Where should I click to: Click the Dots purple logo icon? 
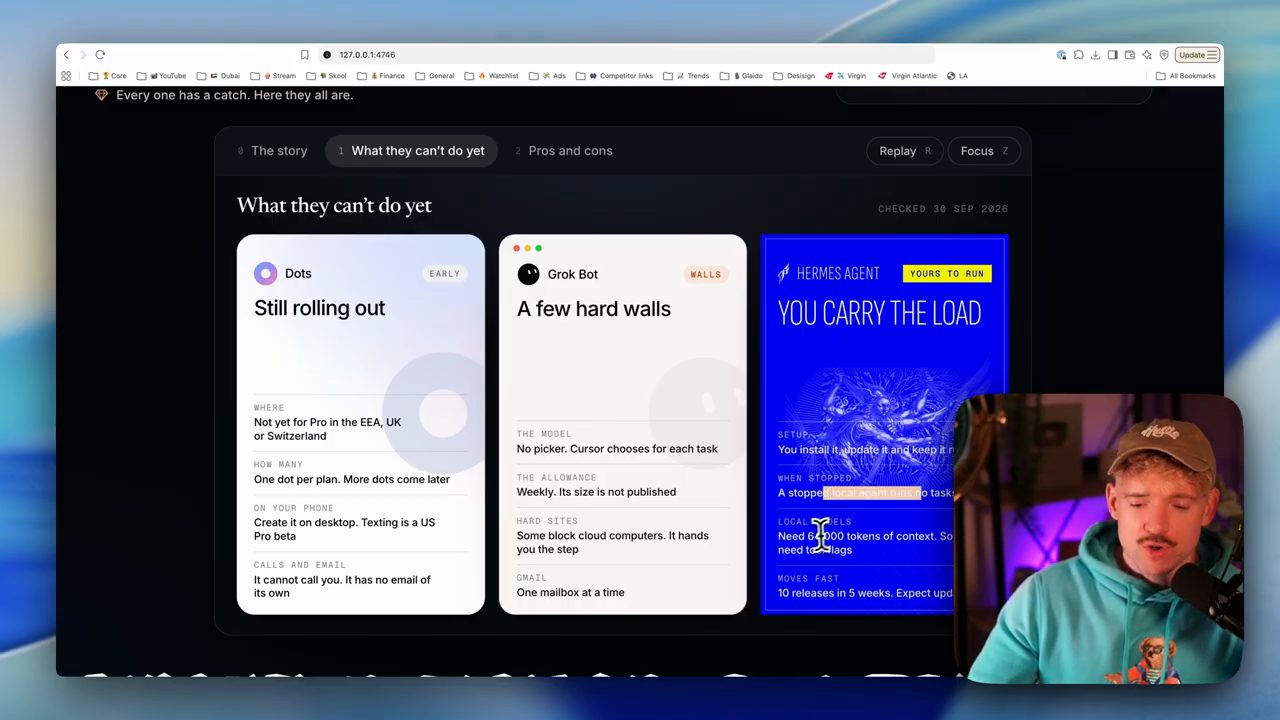[265, 273]
